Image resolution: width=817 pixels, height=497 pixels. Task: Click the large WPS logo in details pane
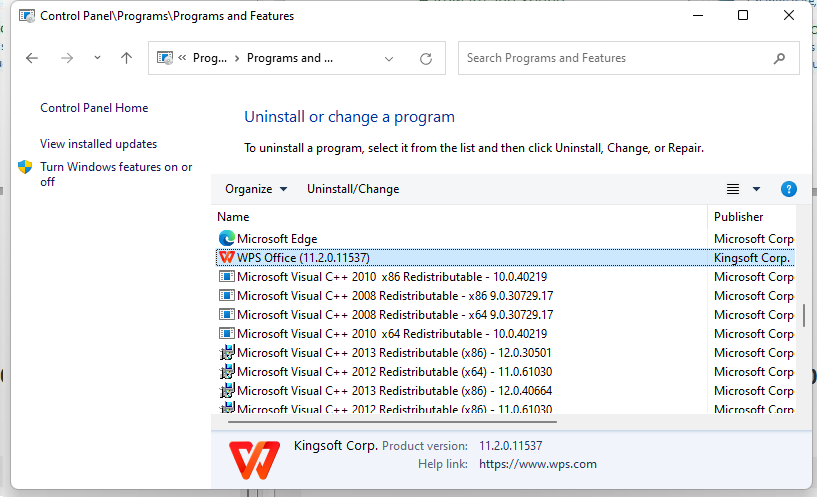point(254,456)
